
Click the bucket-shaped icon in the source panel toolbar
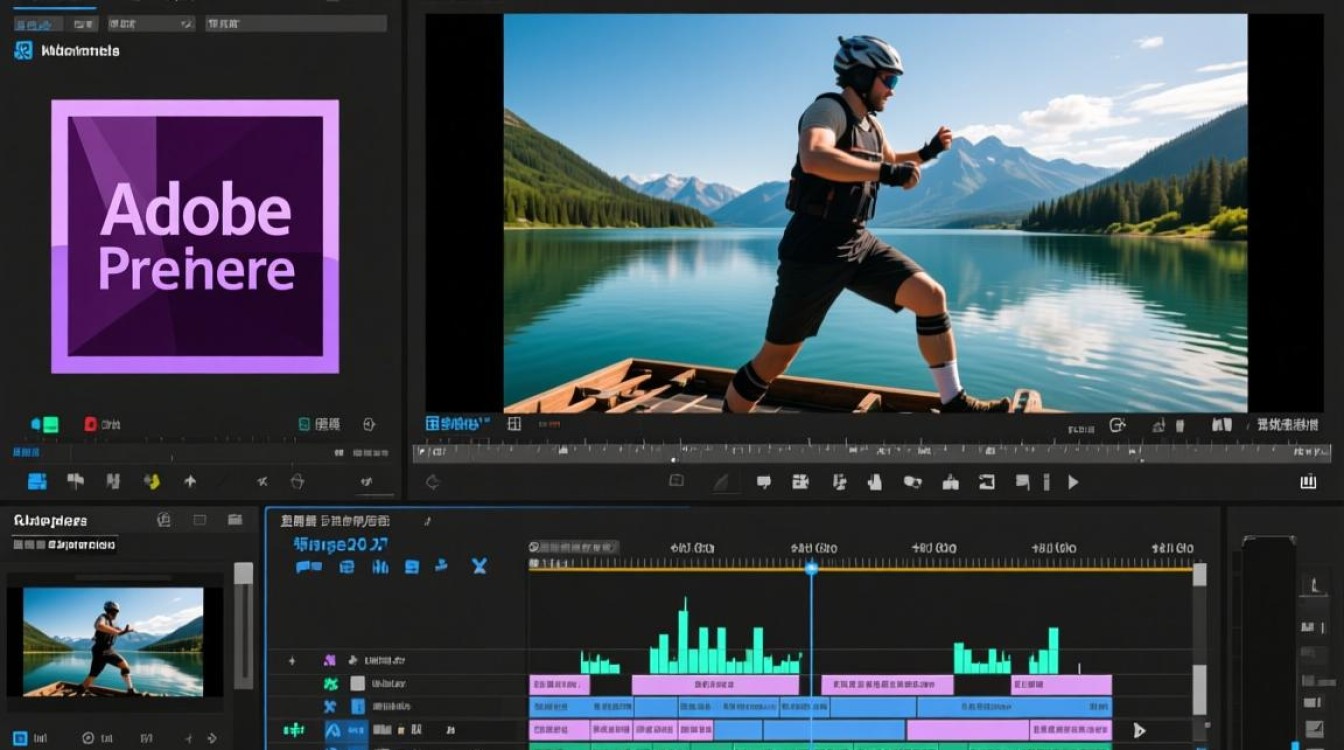[296, 481]
